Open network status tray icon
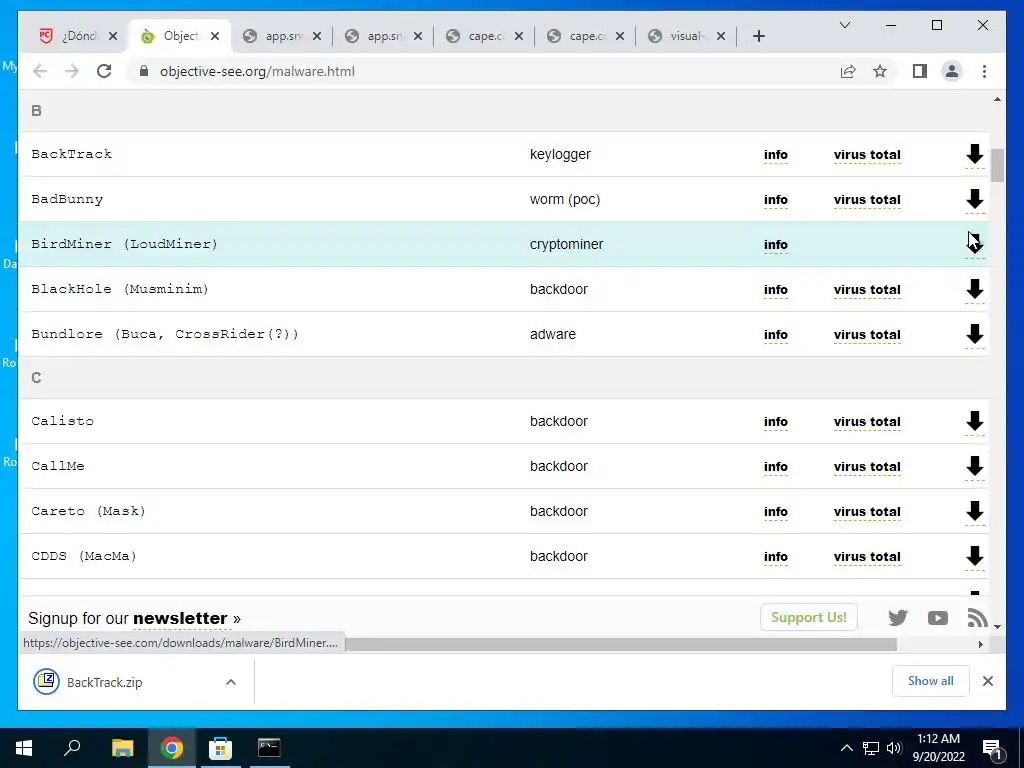This screenshot has width=1024, height=768. [871, 748]
